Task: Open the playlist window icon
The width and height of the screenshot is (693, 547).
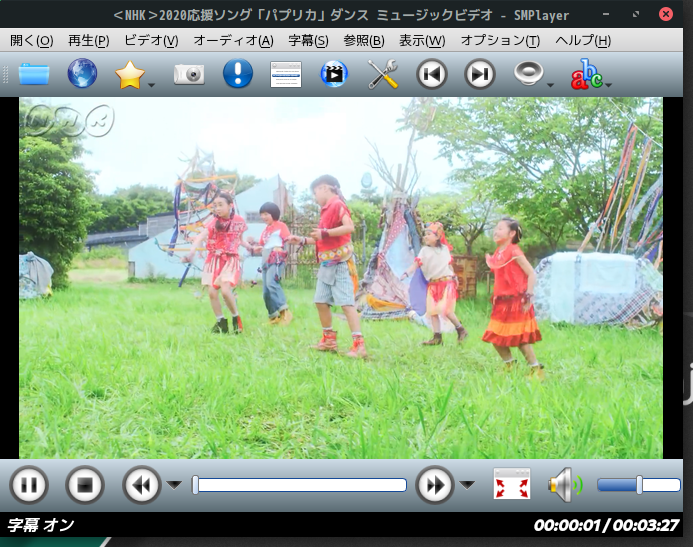Action: [x=286, y=74]
